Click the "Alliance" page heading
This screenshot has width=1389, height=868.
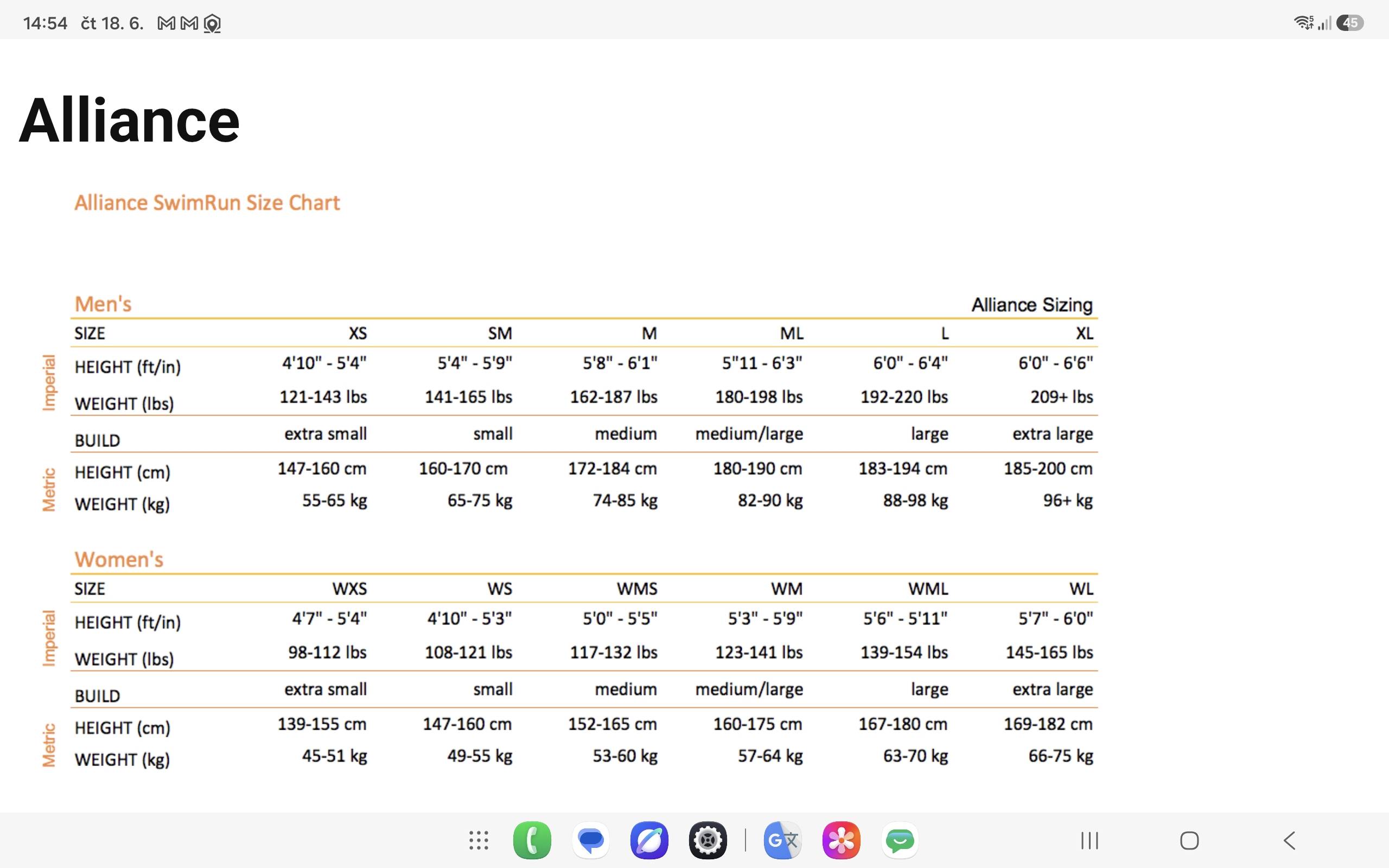pos(129,120)
